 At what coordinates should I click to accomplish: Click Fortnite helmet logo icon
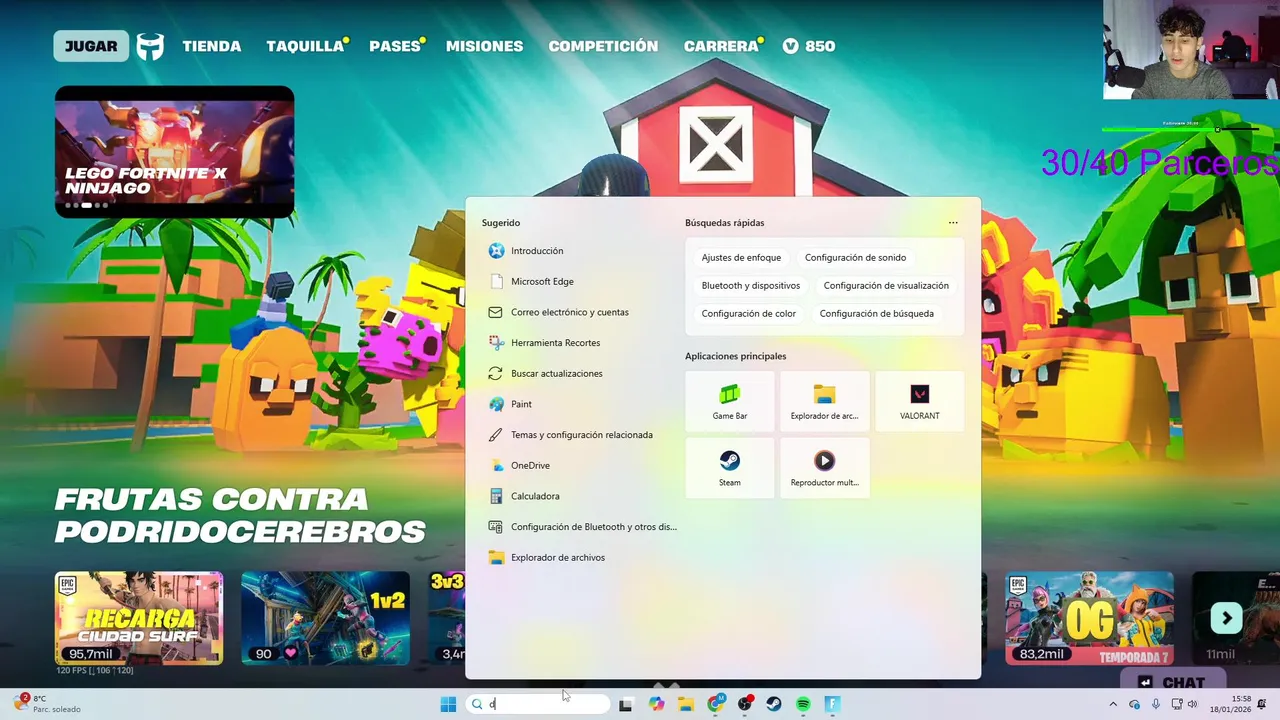pyautogui.click(x=150, y=47)
